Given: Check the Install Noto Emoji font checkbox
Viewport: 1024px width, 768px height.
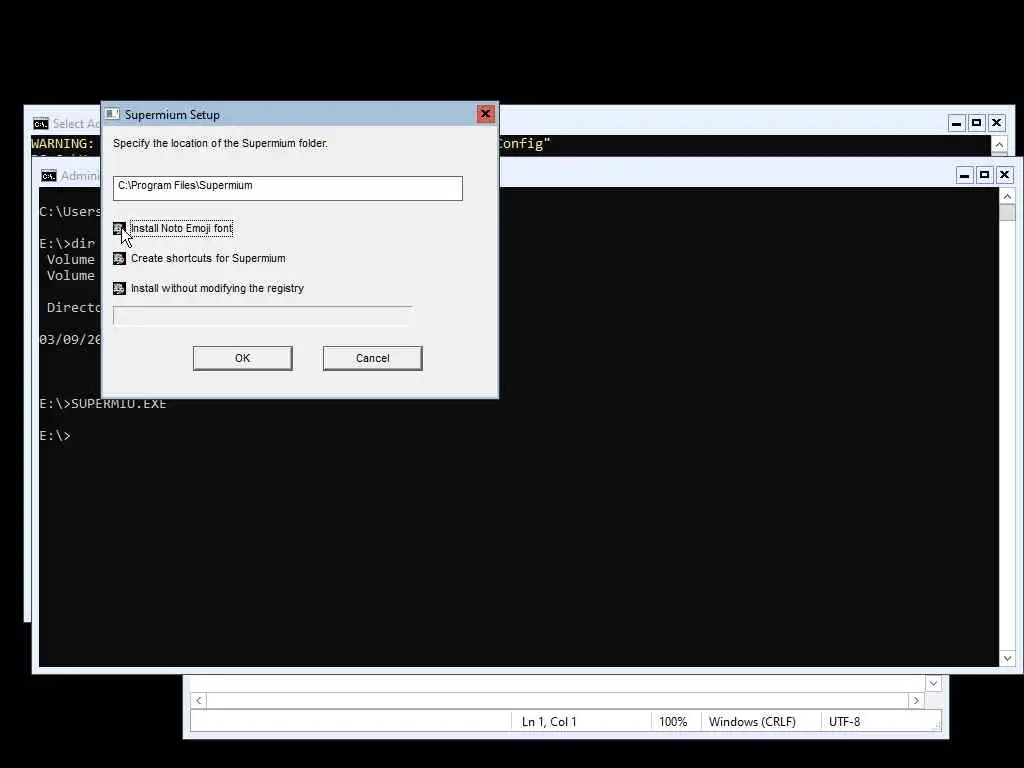Looking at the screenshot, I should point(119,229).
